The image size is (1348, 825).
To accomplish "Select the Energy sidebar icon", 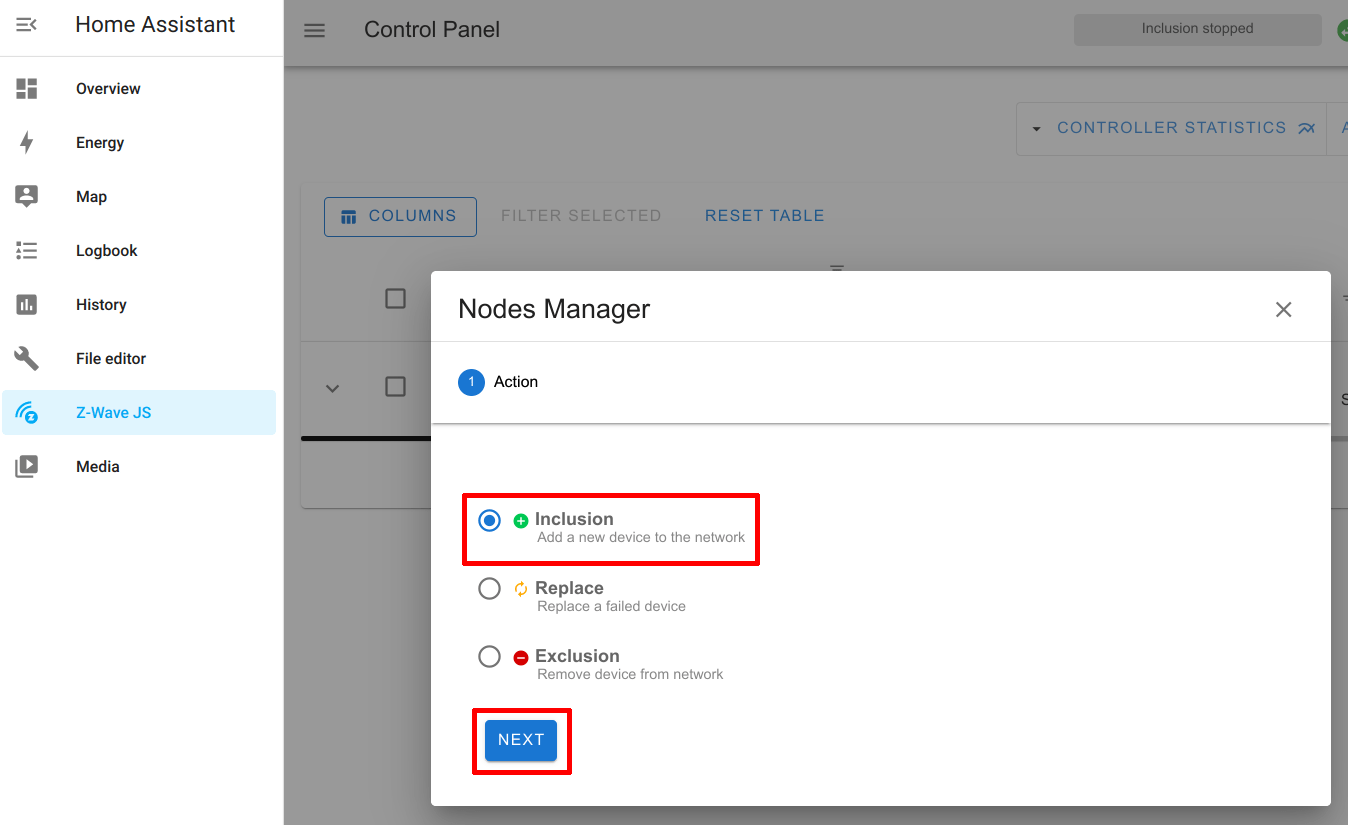I will pyautogui.click(x=27, y=142).
